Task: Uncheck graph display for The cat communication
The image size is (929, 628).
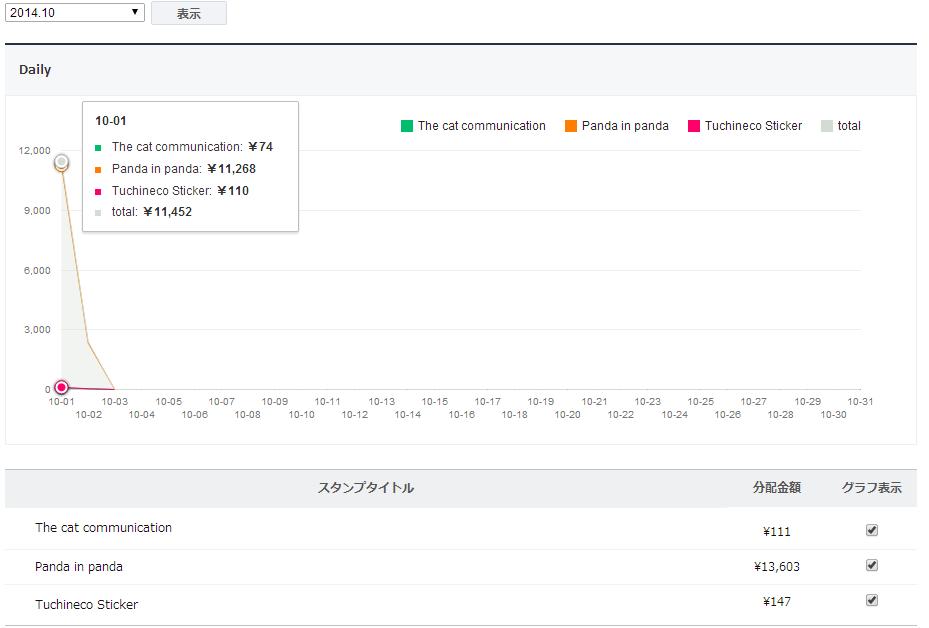Action: [x=871, y=530]
